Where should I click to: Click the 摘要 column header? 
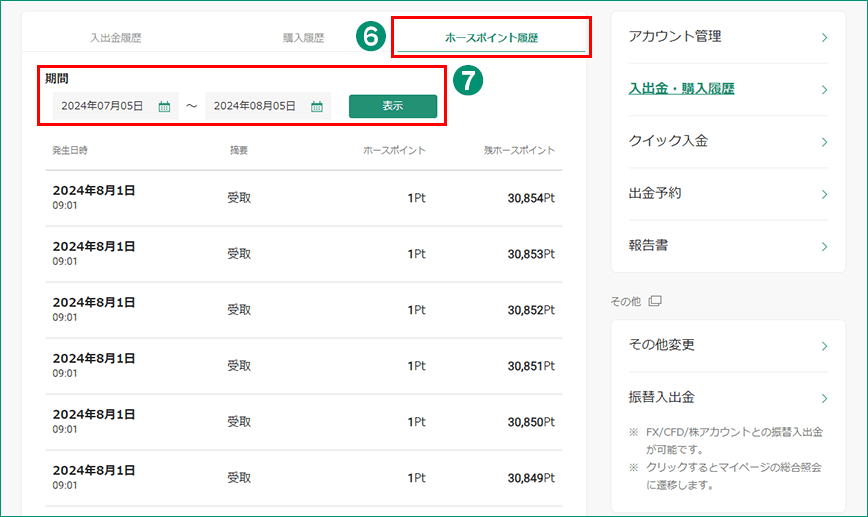239,151
